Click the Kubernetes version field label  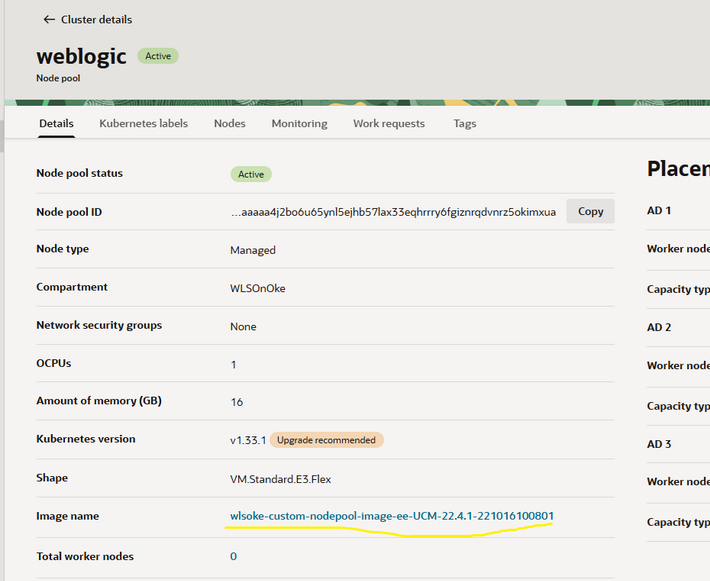[86, 439]
